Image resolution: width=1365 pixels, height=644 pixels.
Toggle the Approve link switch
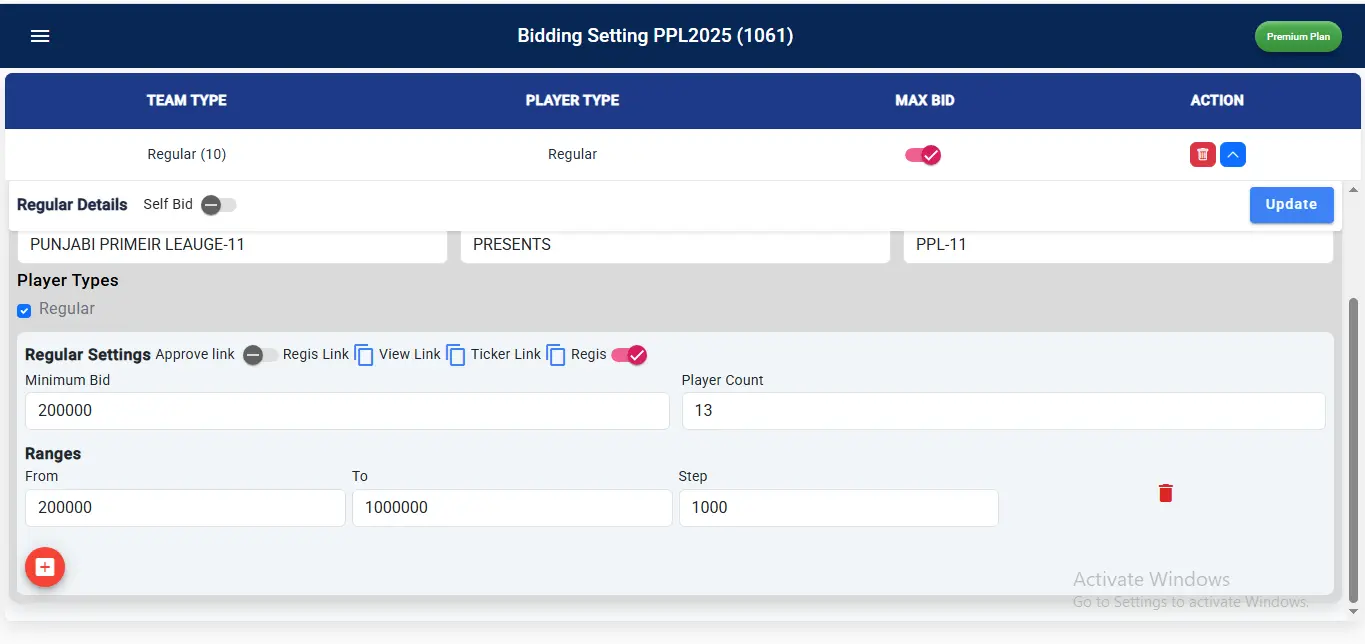click(x=260, y=355)
